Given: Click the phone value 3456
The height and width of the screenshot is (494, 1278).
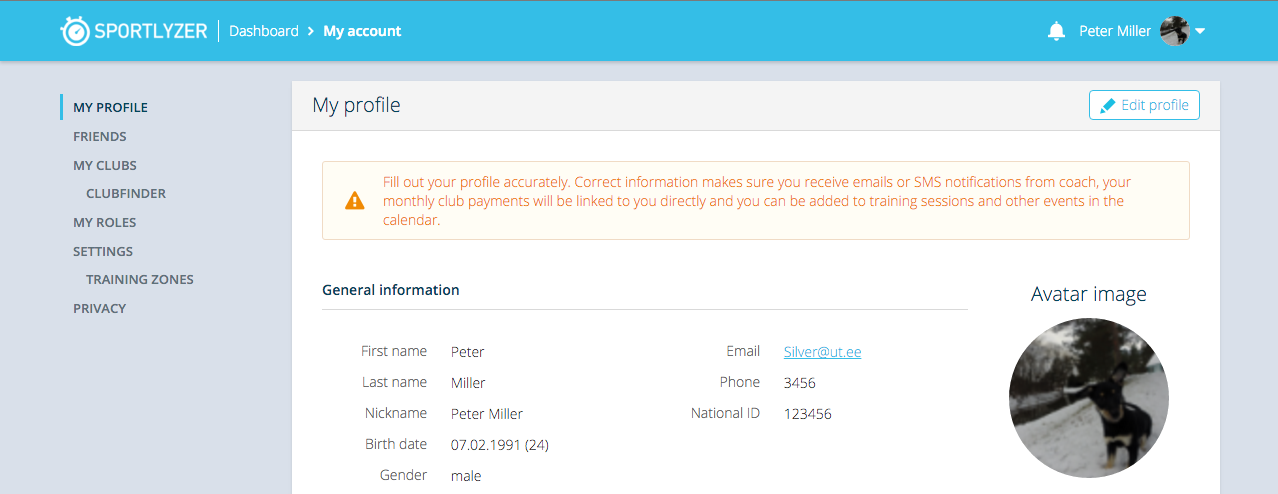Looking at the screenshot, I should point(800,383).
